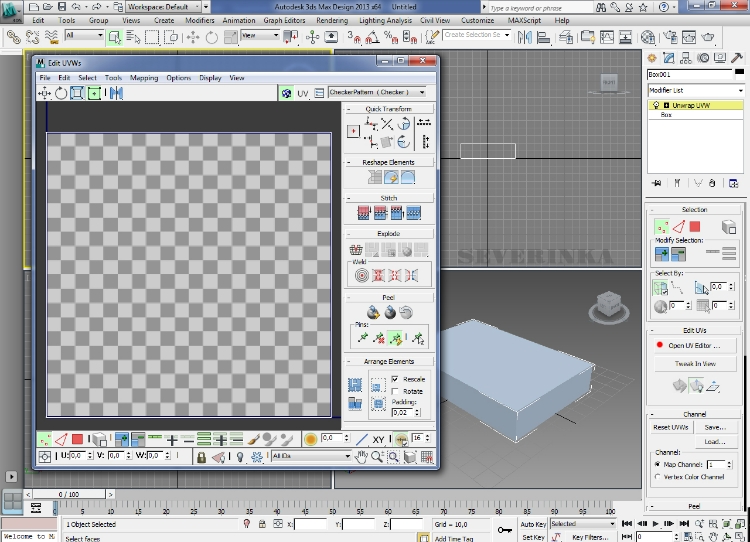
Task: Click the Padding value input field
Action: tap(403, 412)
